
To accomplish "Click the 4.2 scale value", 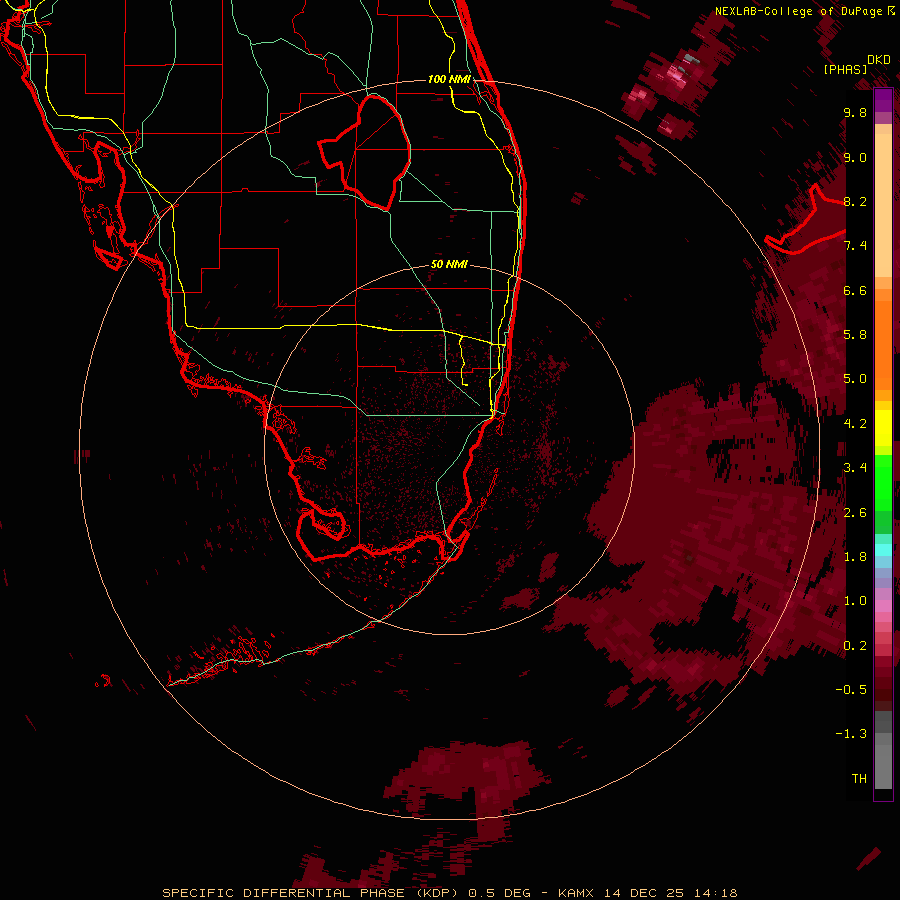I will (x=855, y=424).
